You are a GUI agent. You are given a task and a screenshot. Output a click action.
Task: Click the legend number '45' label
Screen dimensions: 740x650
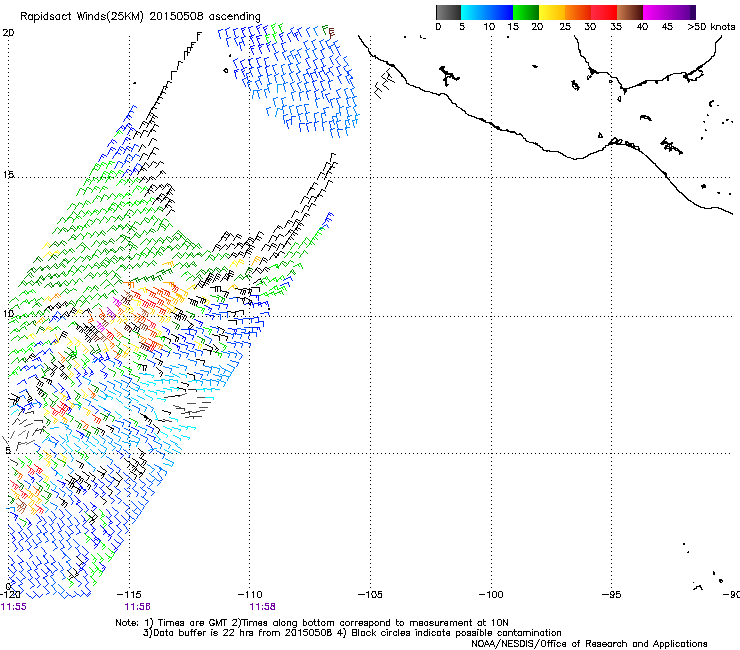pos(667,27)
